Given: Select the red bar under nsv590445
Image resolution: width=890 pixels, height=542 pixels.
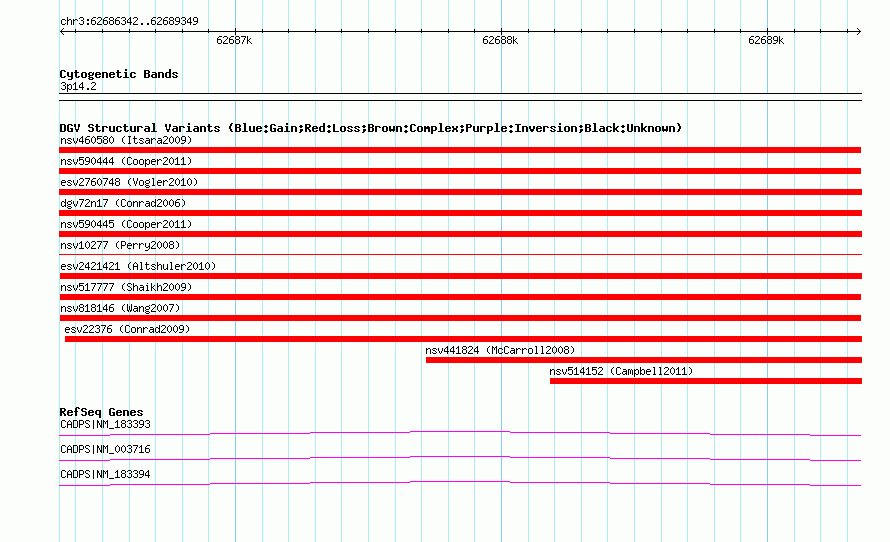Looking at the screenshot, I should [460, 234].
